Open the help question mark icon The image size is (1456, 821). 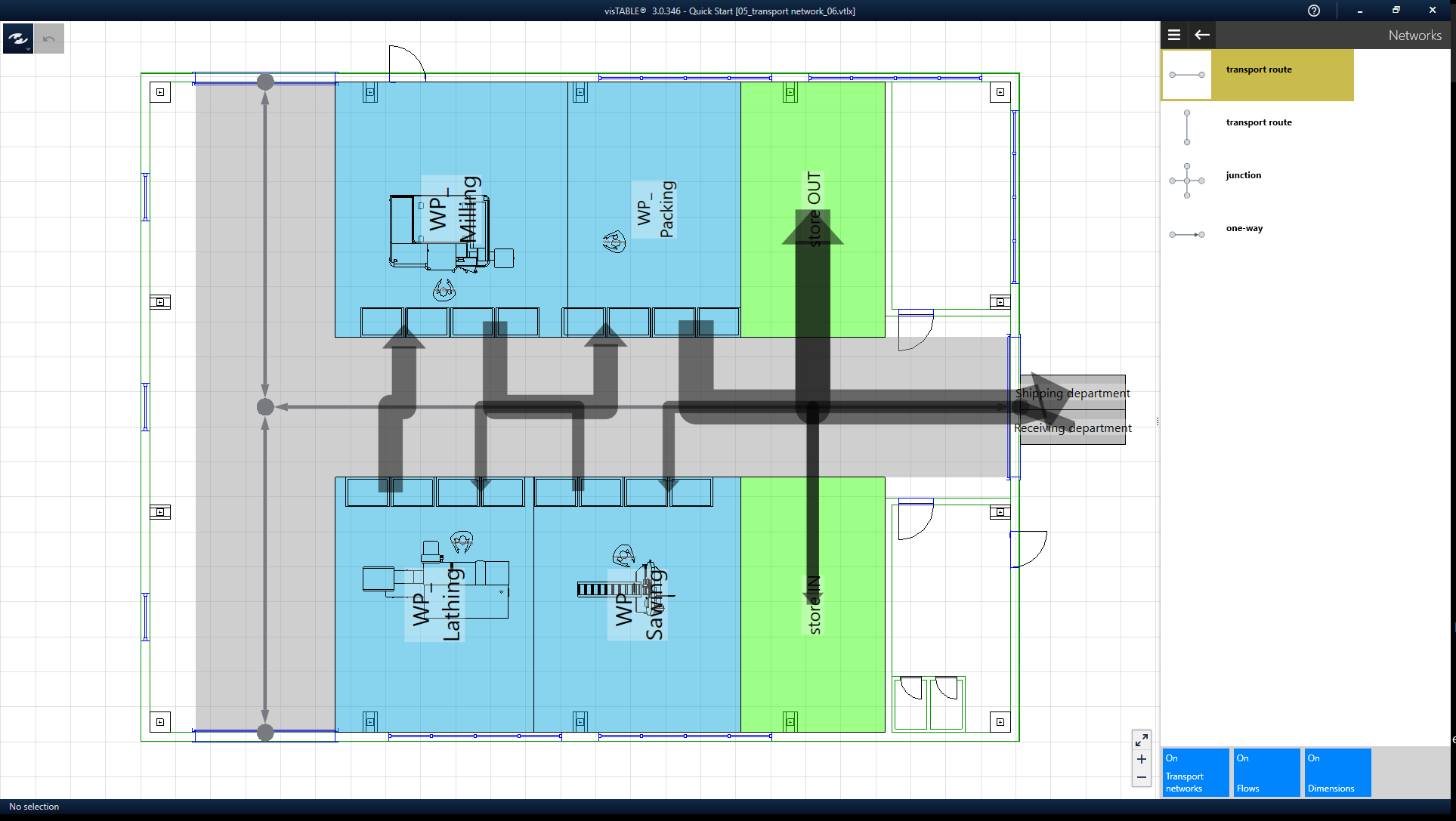click(1314, 11)
